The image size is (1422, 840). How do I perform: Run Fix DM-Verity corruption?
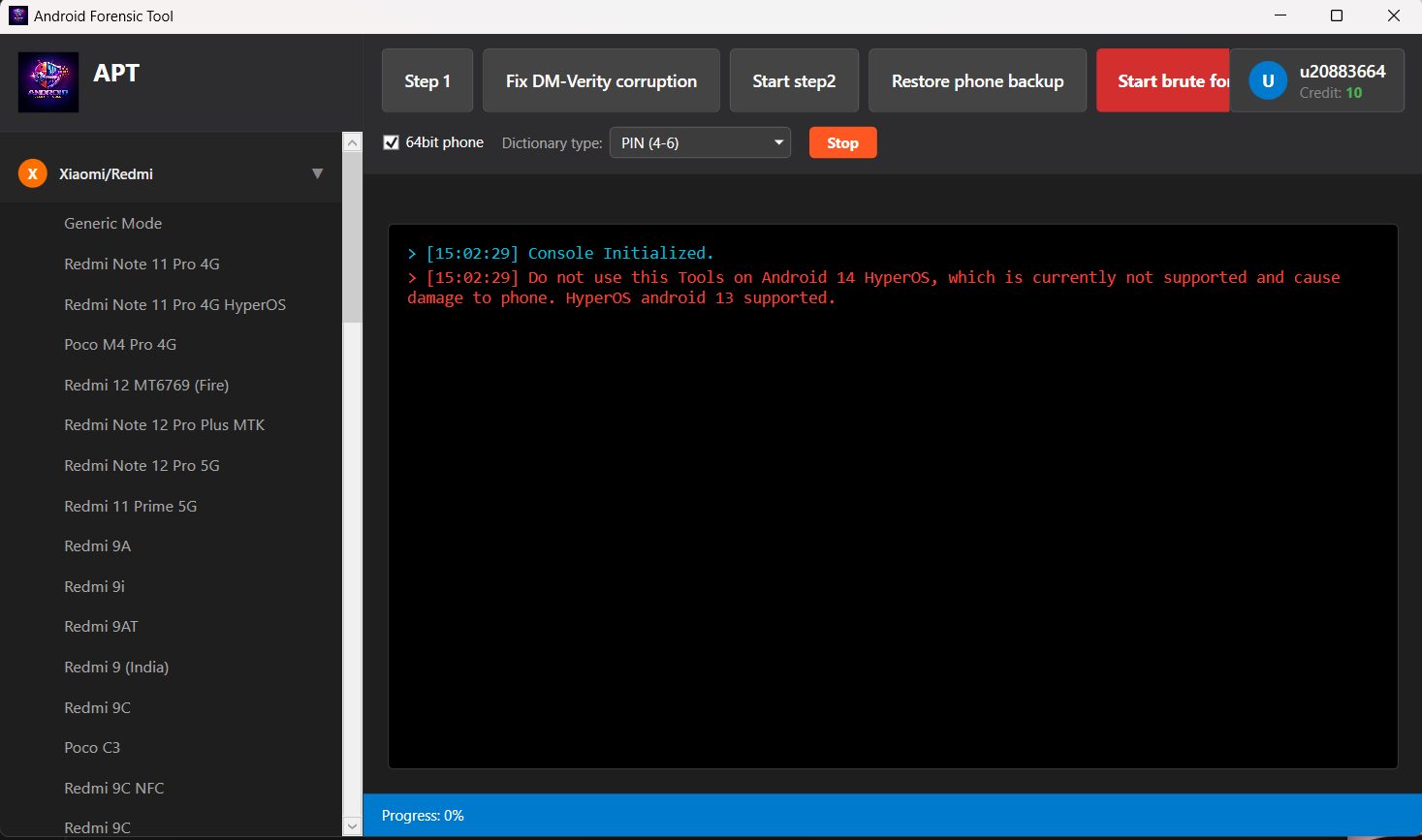point(601,80)
